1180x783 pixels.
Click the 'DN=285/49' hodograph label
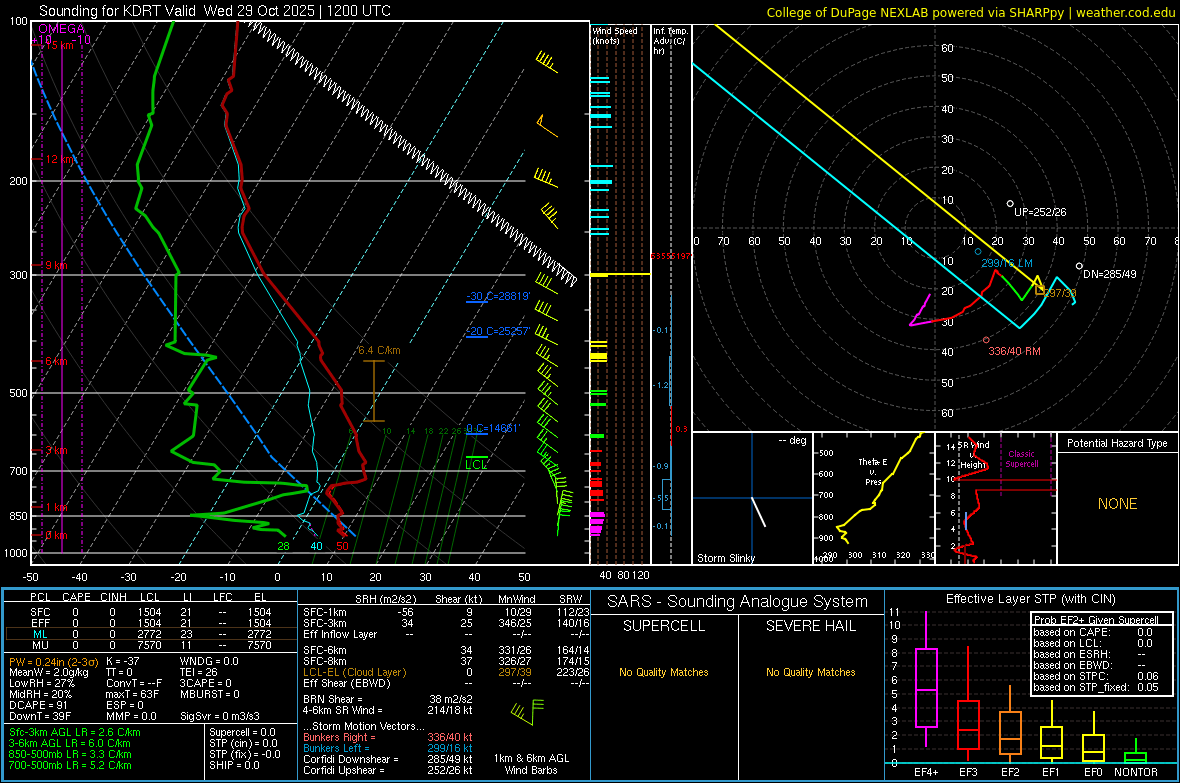pos(1109,274)
